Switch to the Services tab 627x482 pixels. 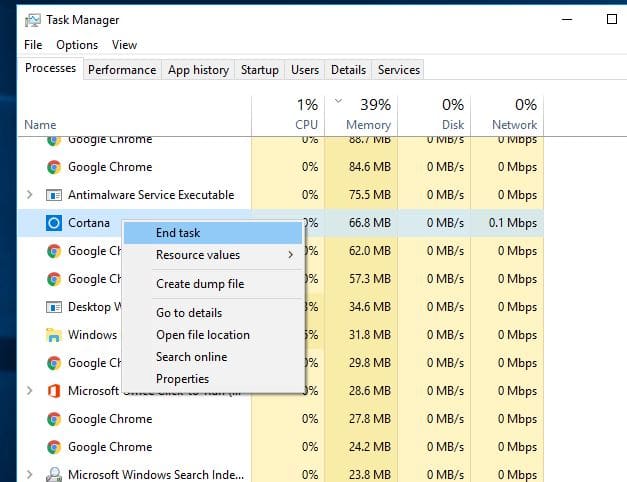point(399,70)
